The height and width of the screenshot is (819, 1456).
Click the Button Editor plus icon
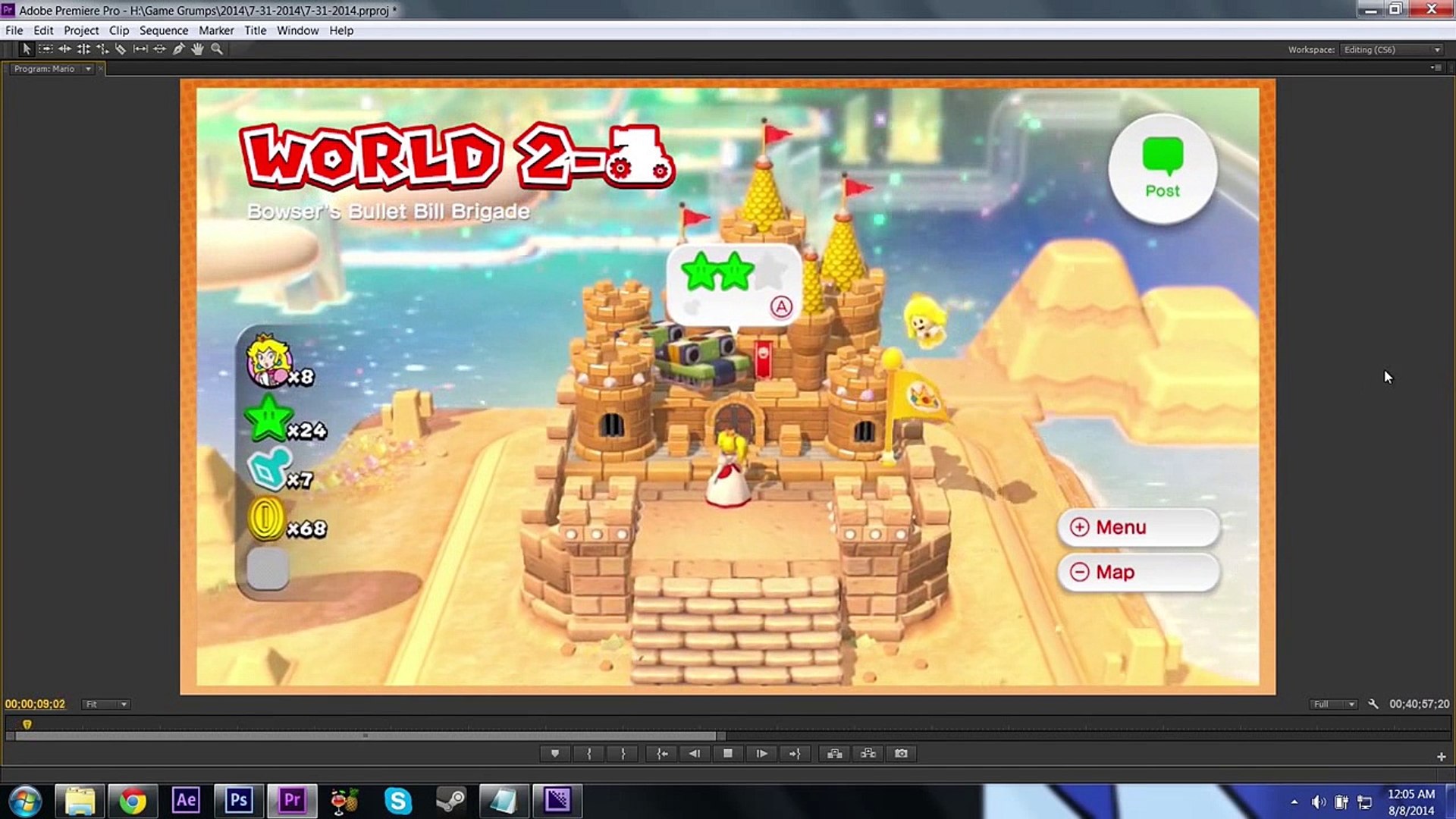(1441, 756)
